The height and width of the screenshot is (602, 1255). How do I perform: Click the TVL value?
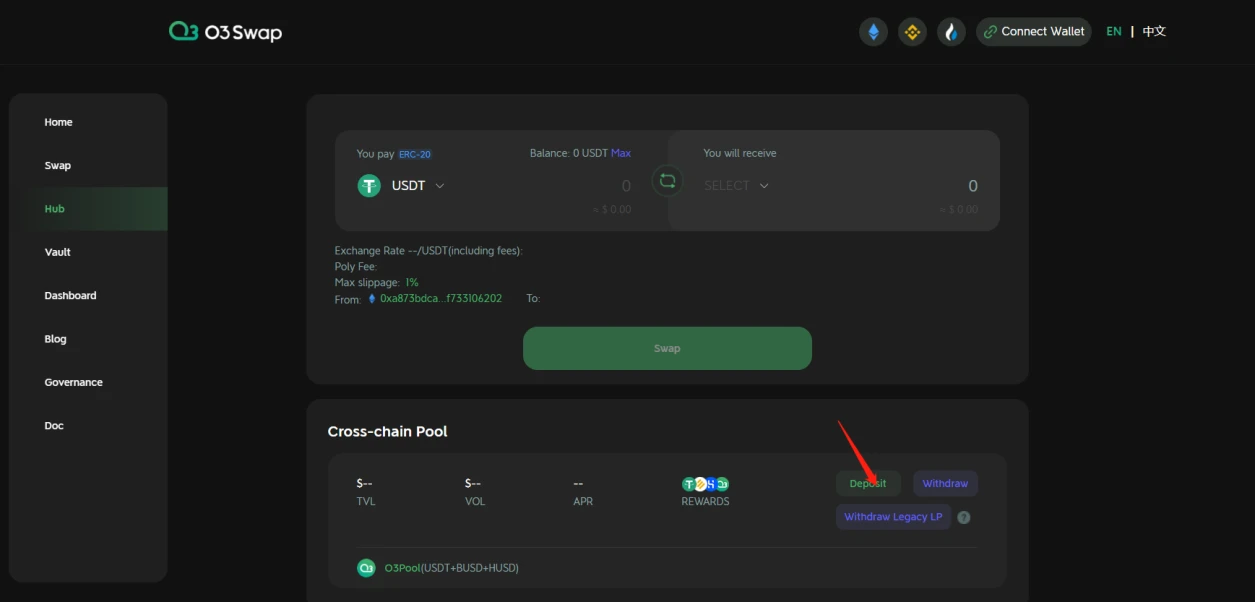(x=366, y=484)
